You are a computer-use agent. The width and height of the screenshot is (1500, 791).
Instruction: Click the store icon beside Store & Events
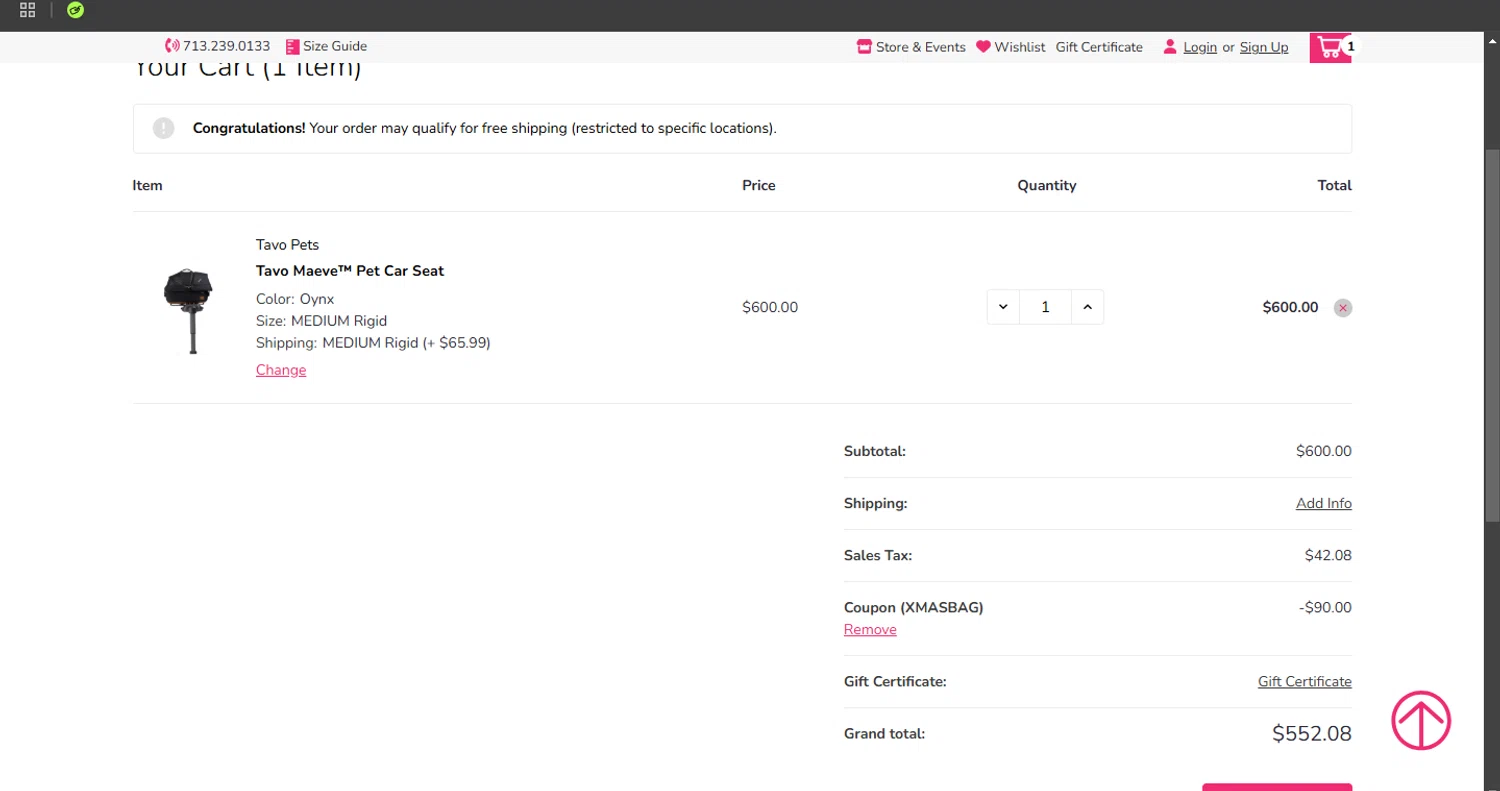click(864, 47)
